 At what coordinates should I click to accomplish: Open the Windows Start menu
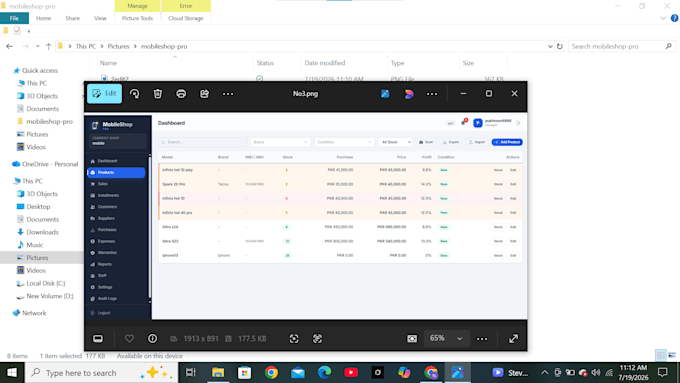click(x=12, y=373)
